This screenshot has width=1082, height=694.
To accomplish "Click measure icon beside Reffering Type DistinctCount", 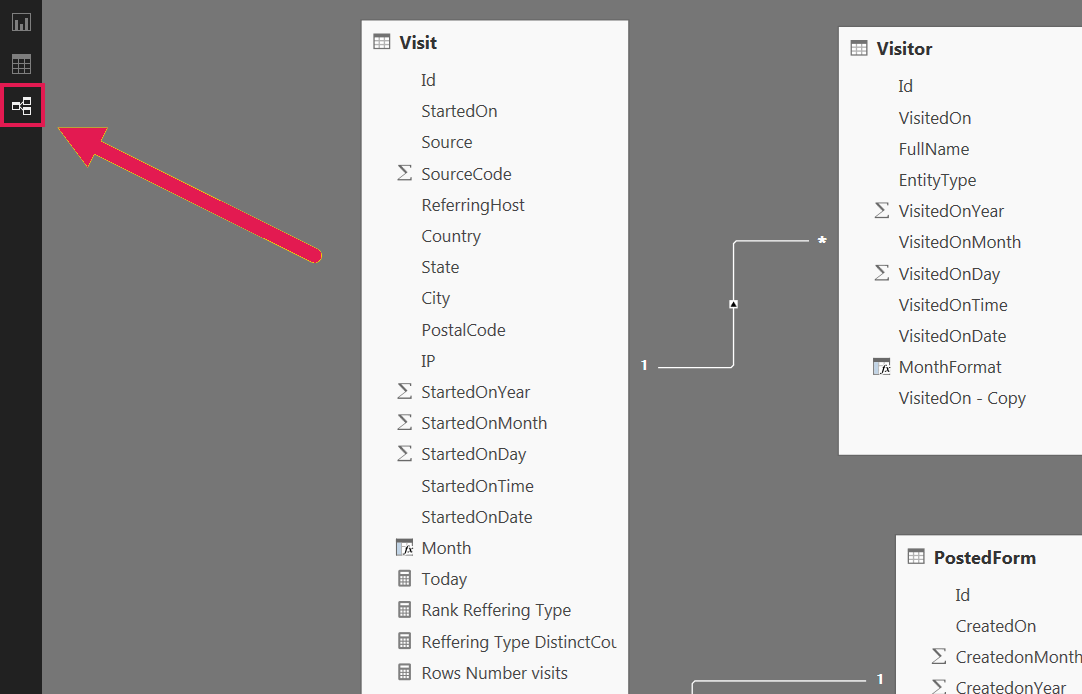I will coord(404,641).
